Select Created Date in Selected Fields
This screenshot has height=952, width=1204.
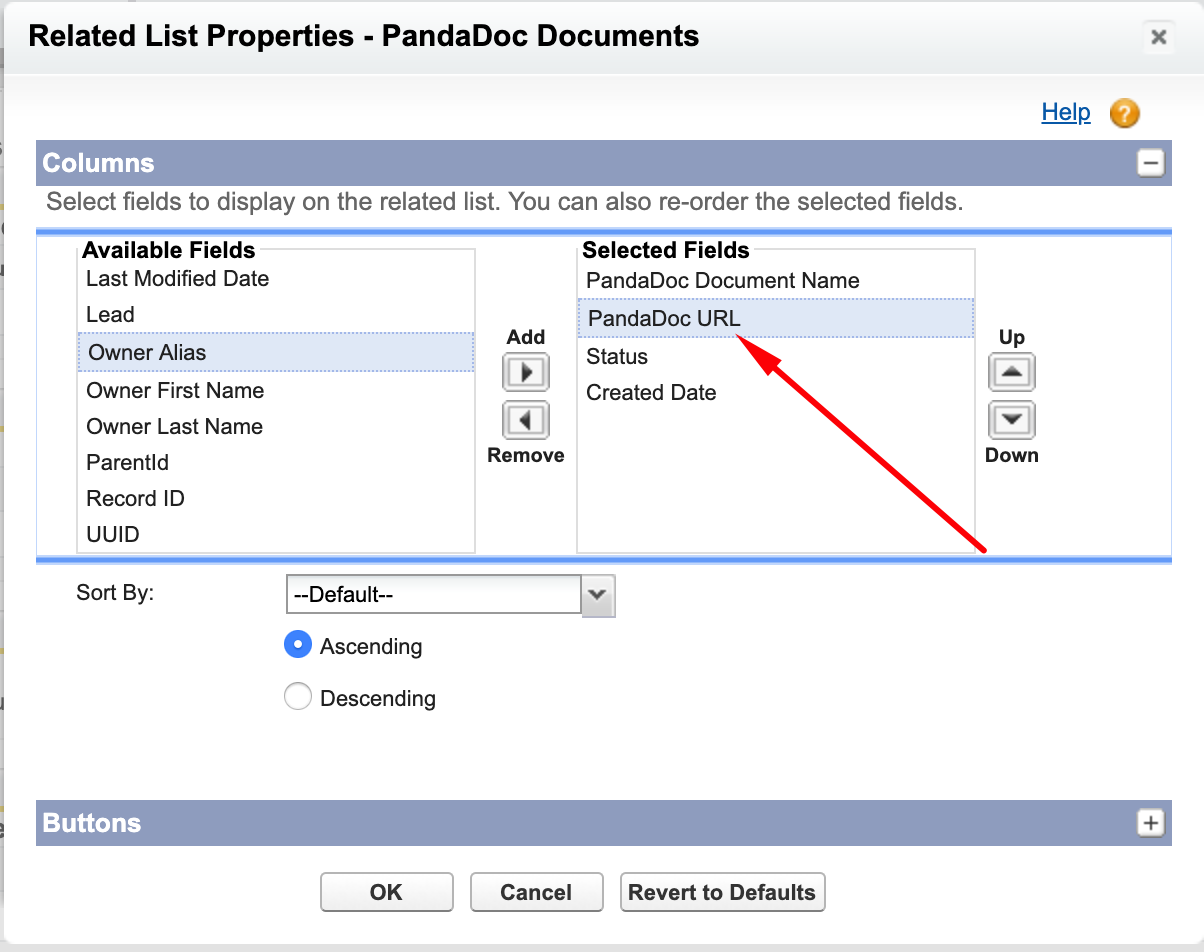pos(776,393)
